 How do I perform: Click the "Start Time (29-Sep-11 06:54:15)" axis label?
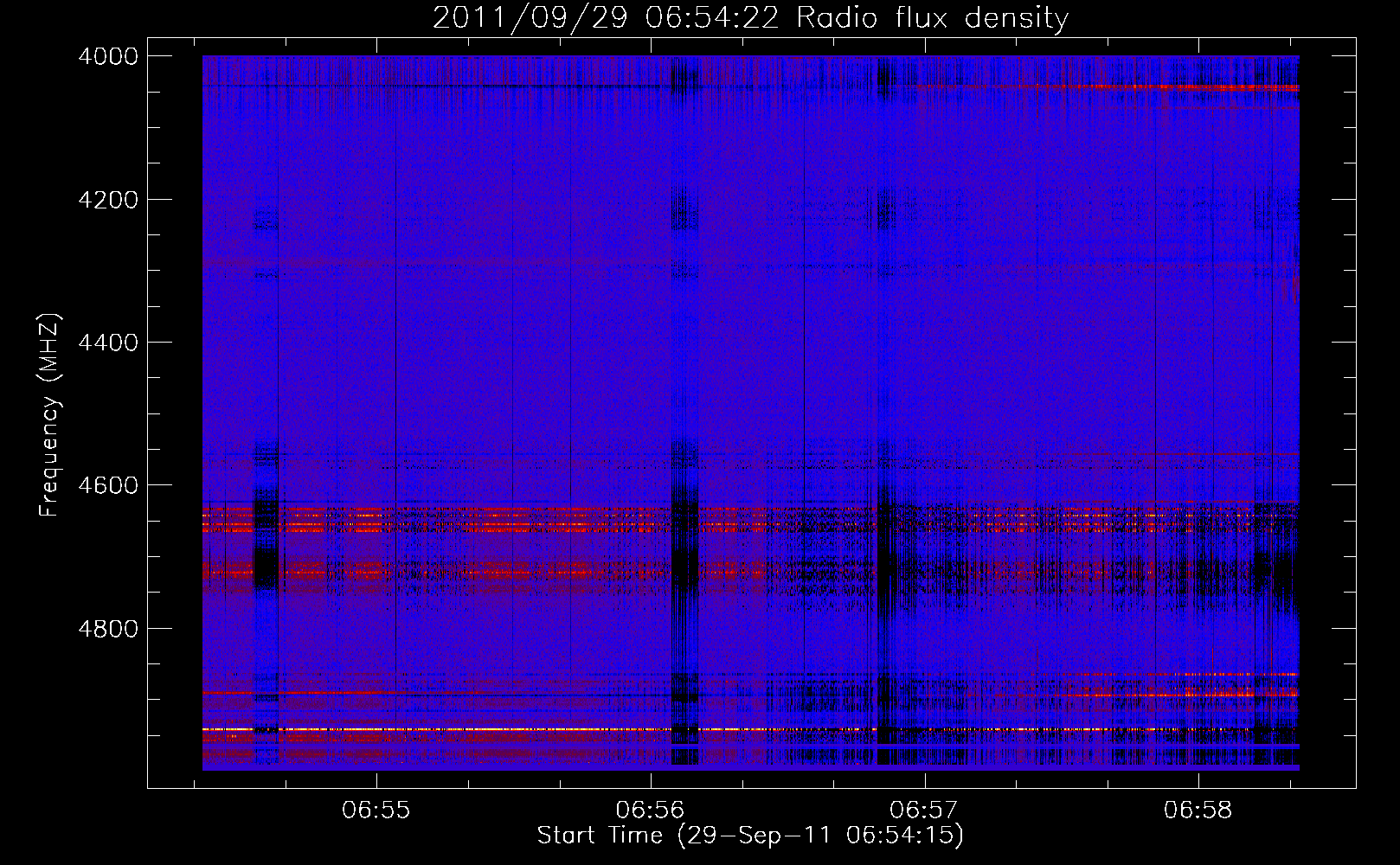[x=750, y=836]
